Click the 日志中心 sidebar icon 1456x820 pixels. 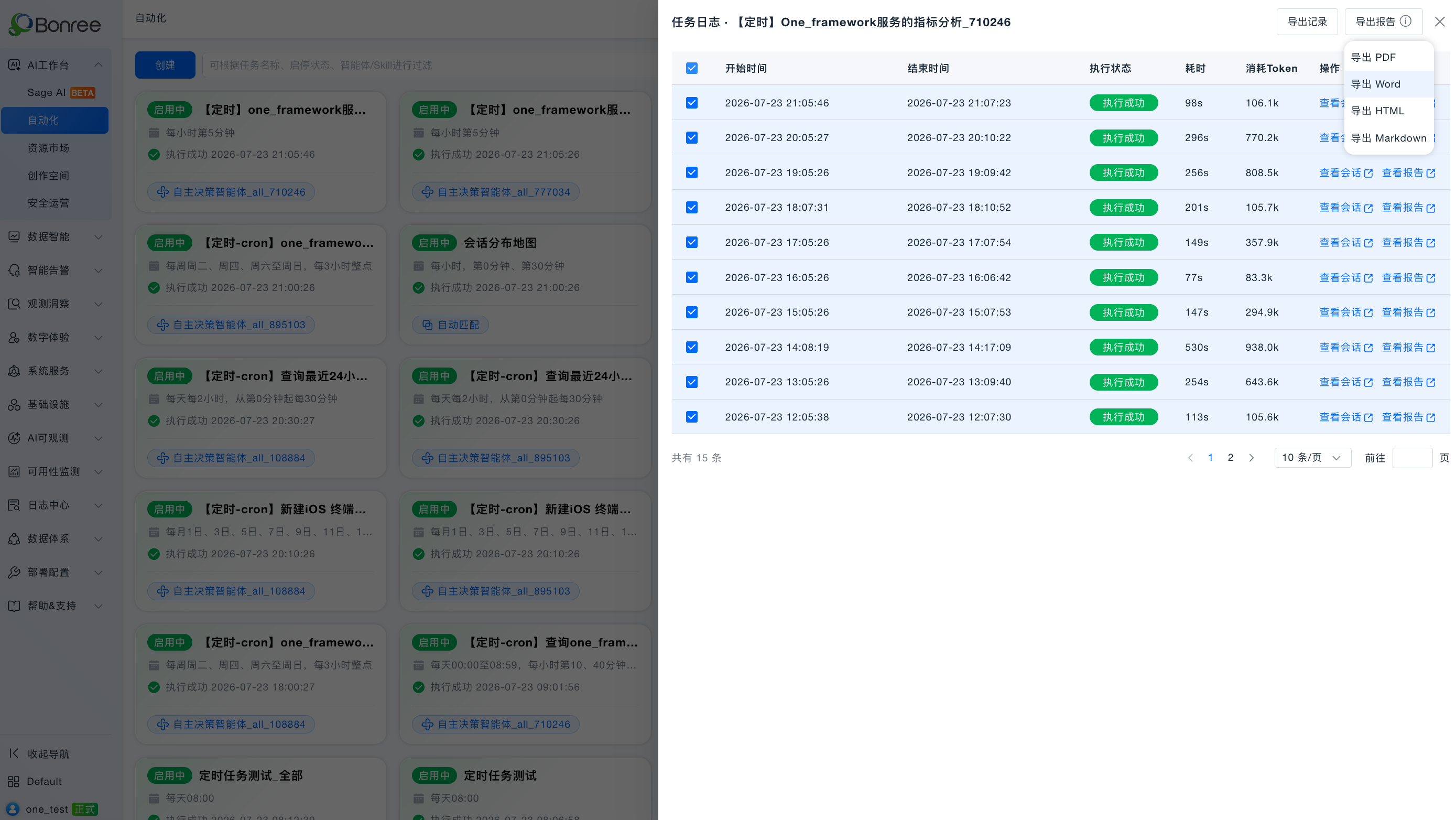14,505
